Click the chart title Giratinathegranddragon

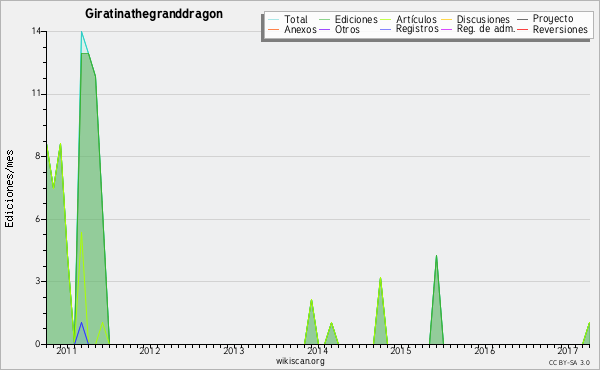coord(154,14)
